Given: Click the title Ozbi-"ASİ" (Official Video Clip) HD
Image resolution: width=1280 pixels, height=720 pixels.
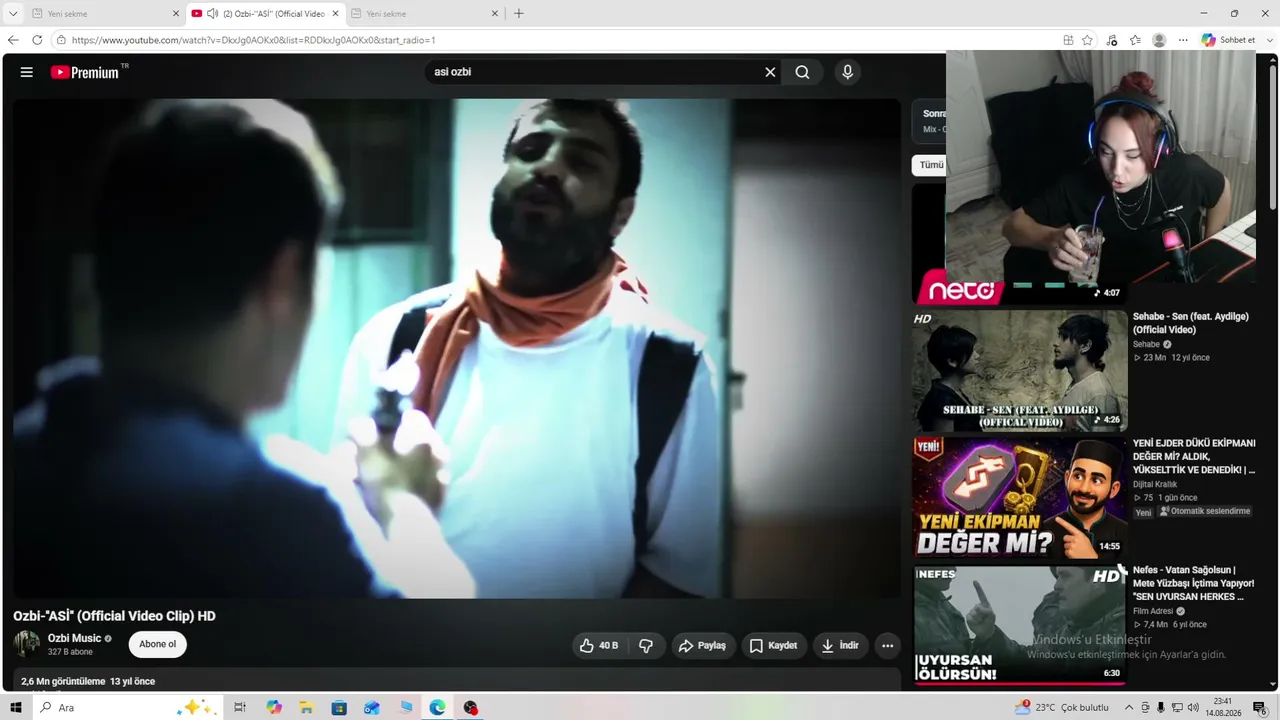Looking at the screenshot, I should click(114, 616).
